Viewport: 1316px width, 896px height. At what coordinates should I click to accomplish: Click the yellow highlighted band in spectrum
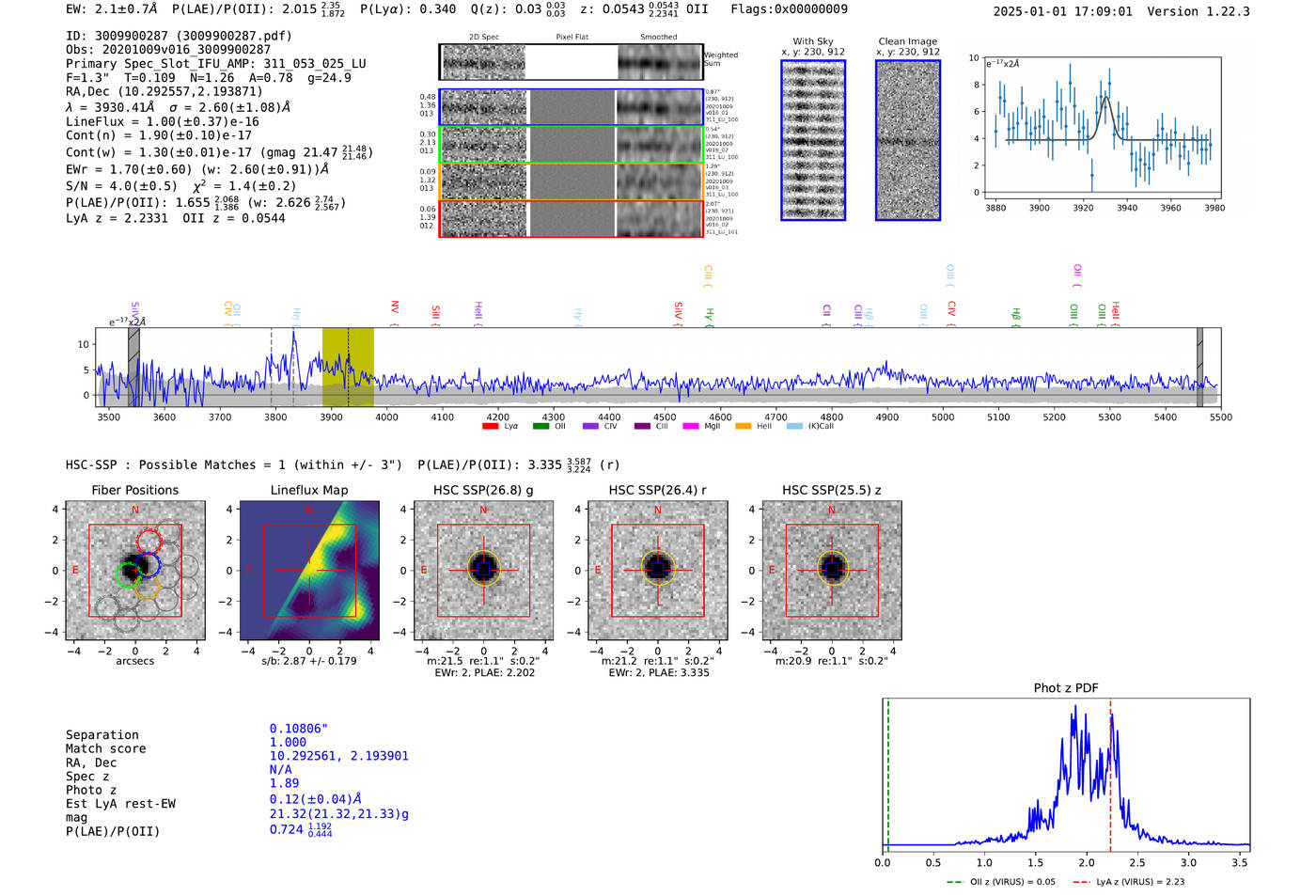pyautogui.click(x=347, y=367)
